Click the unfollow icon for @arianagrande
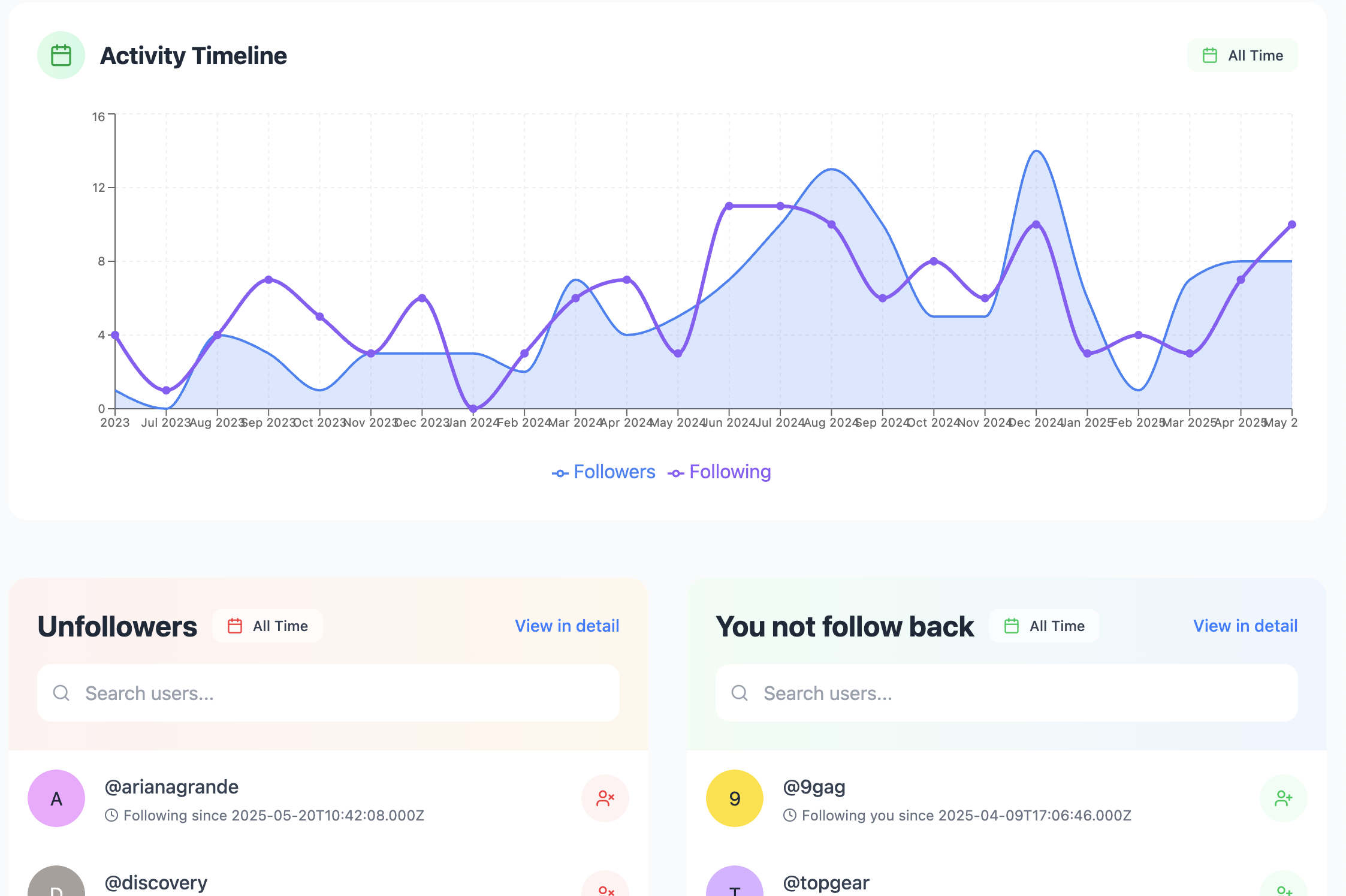1346x896 pixels. coord(605,798)
